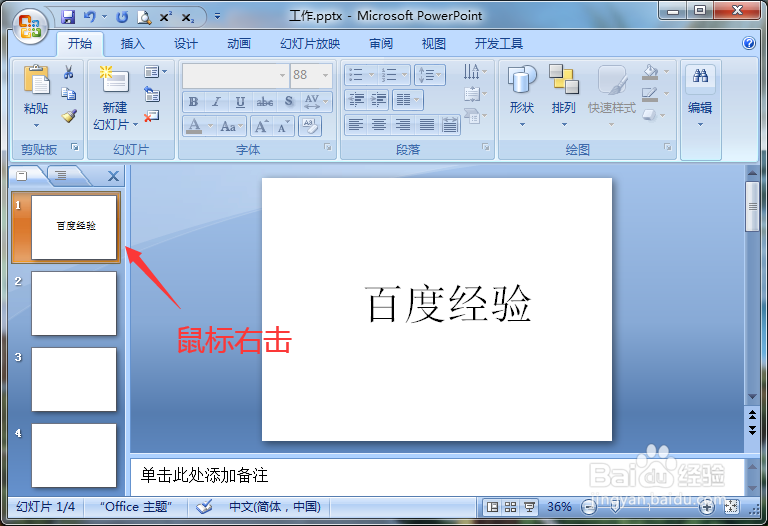Viewport: 768px width, 526px height.
Task: Switch to Outline pane tab
Action: pyautogui.click(x=62, y=175)
